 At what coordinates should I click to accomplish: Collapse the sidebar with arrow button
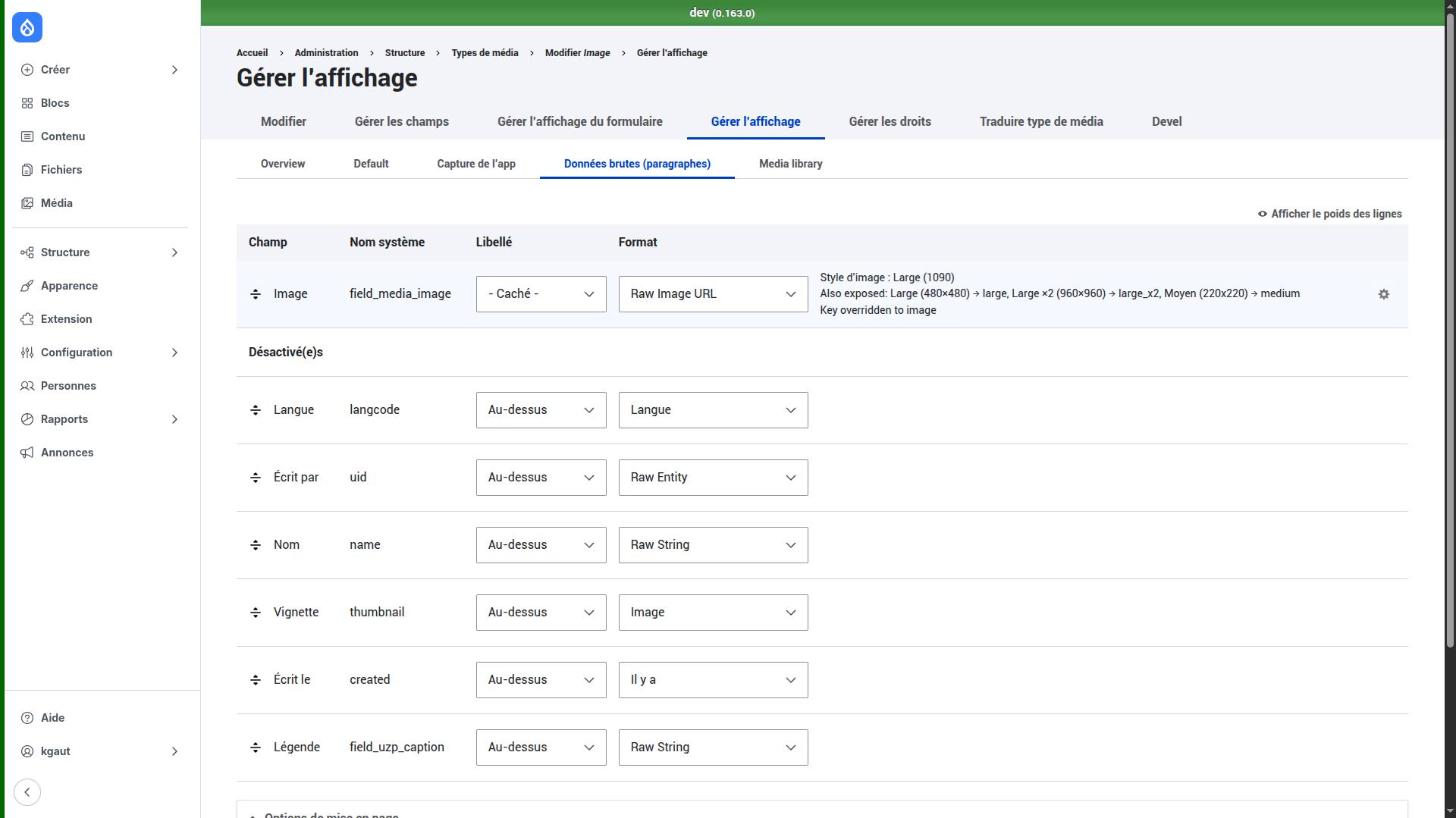pyautogui.click(x=27, y=792)
